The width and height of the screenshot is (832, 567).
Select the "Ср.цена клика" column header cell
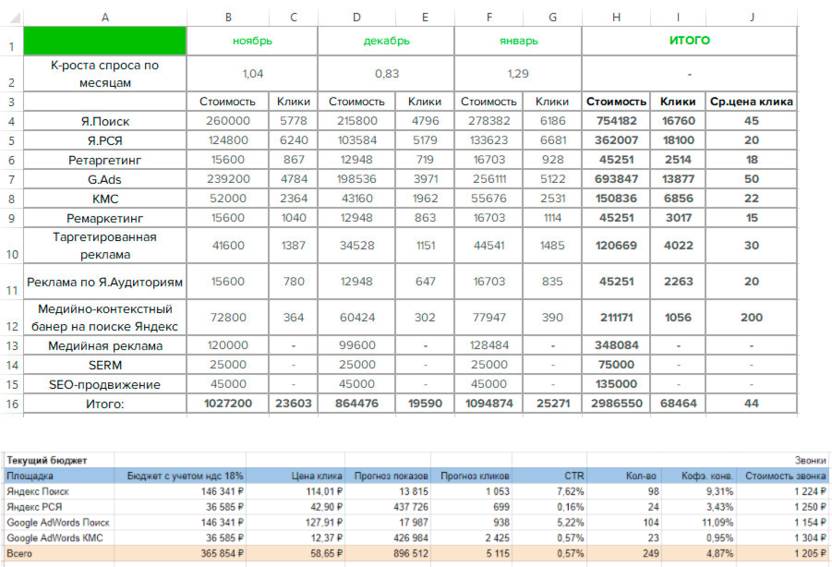(751, 102)
